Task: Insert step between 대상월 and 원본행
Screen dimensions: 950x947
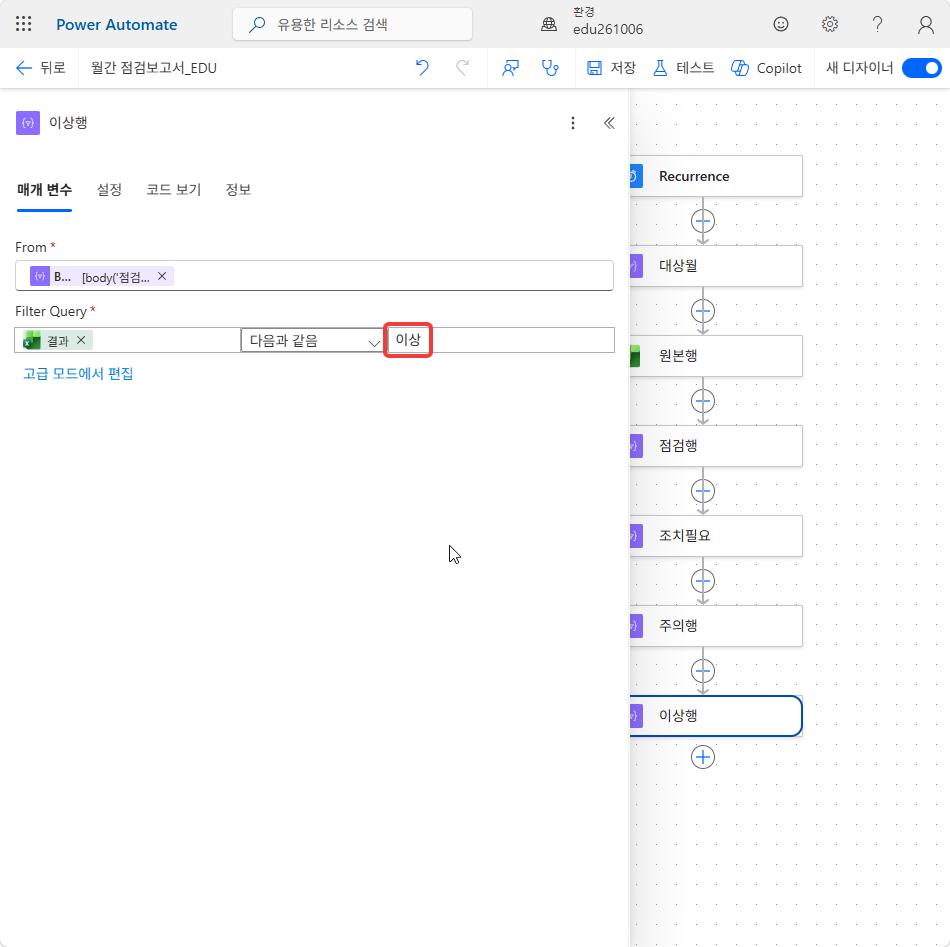Action: click(703, 311)
